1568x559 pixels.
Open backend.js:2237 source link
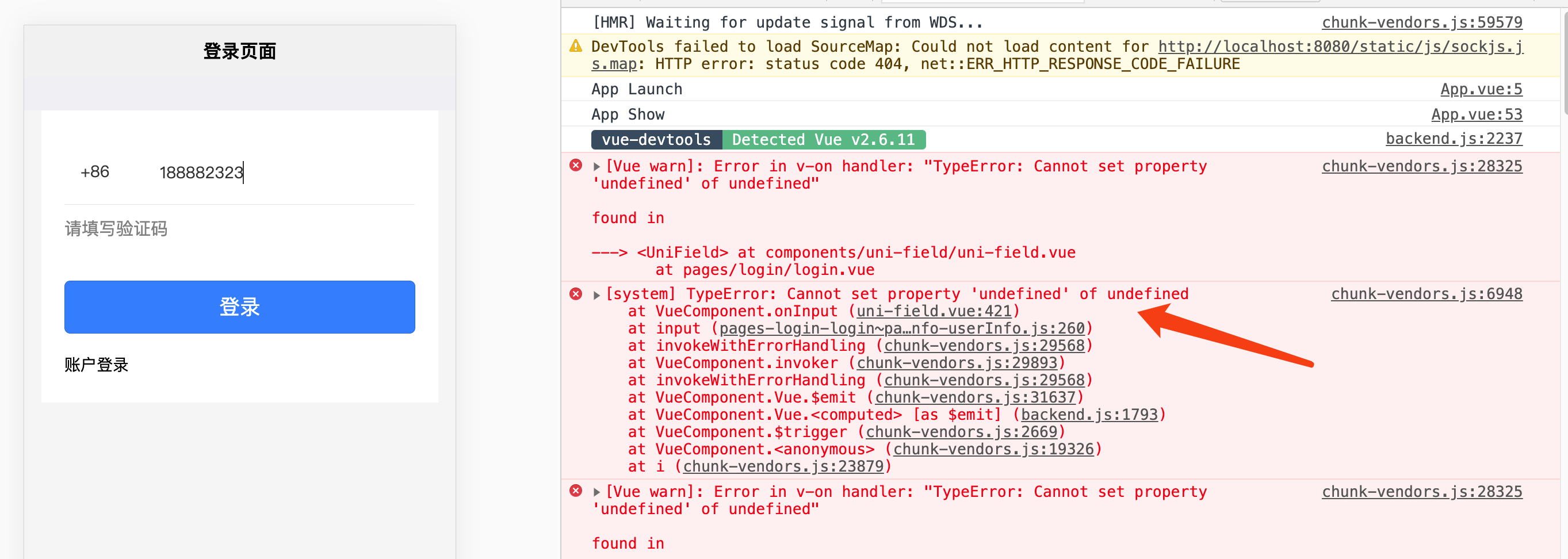point(1454,138)
